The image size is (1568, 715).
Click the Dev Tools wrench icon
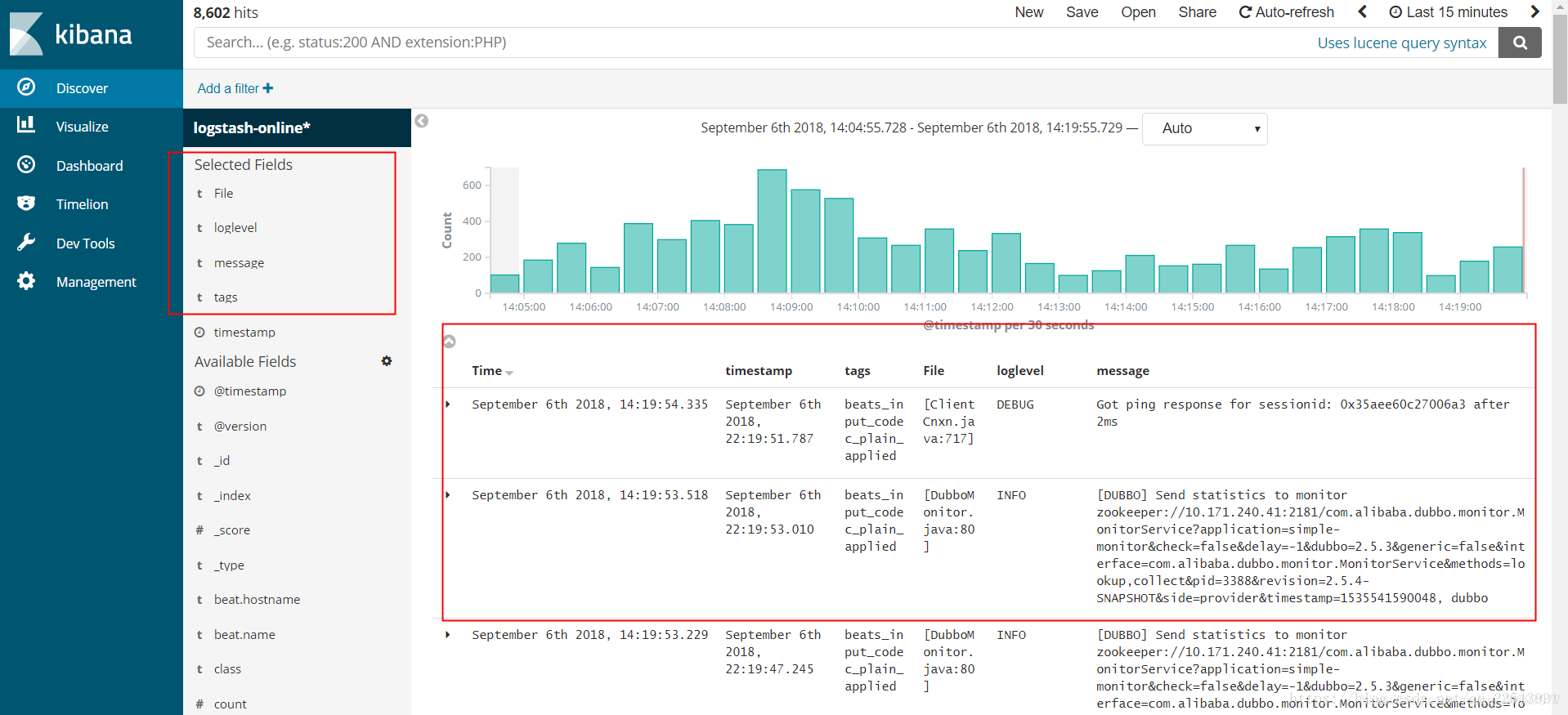pyautogui.click(x=26, y=242)
